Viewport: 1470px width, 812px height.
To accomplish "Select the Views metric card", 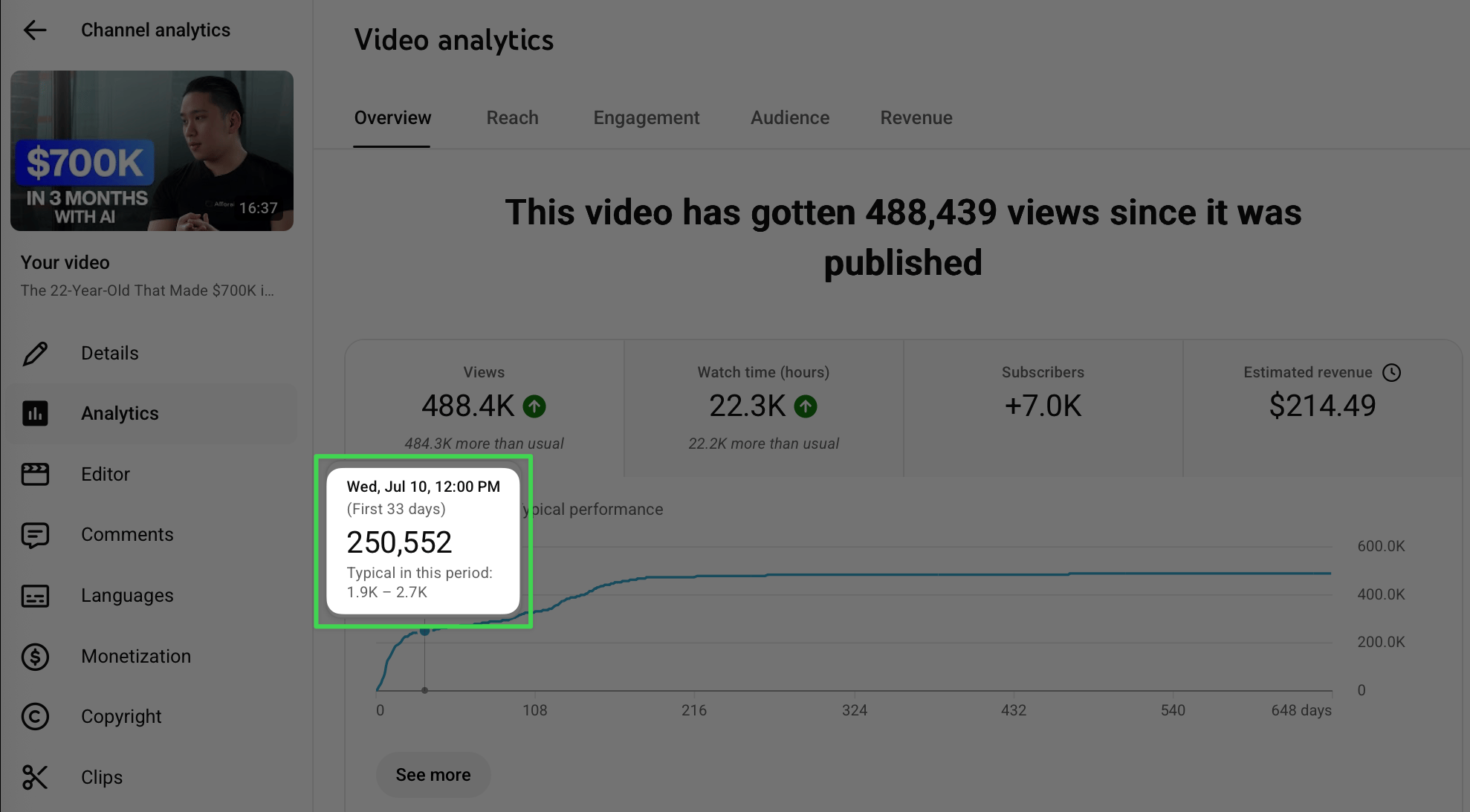I will pos(484,407).
